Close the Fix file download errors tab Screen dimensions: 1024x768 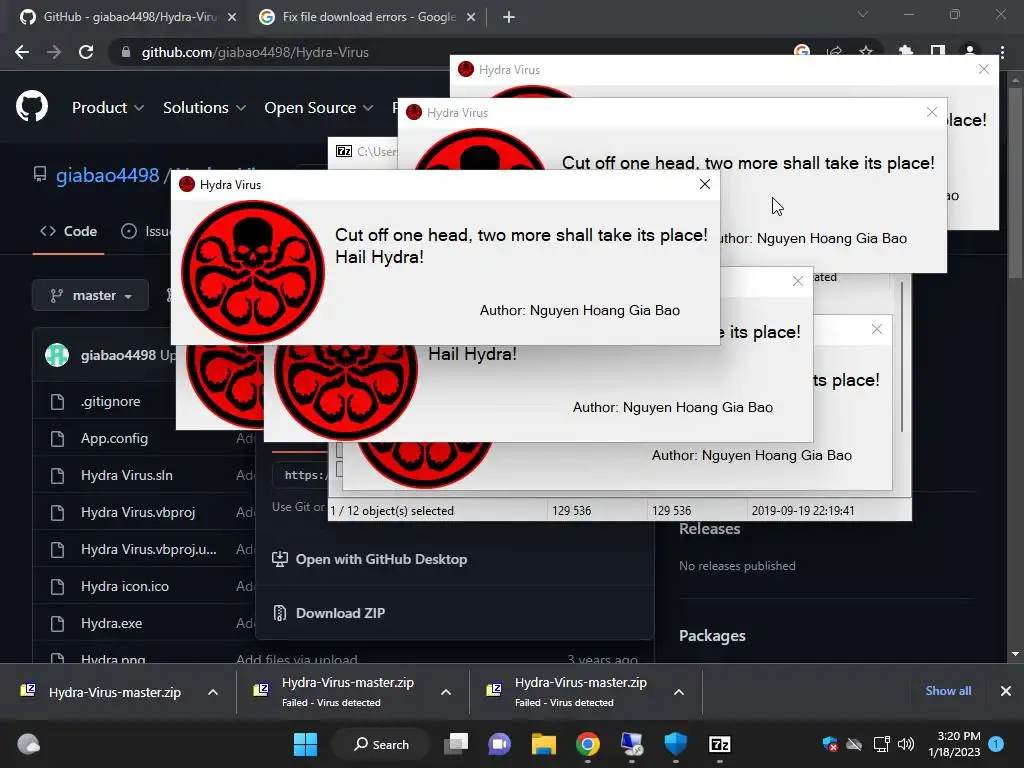(471, 17)
